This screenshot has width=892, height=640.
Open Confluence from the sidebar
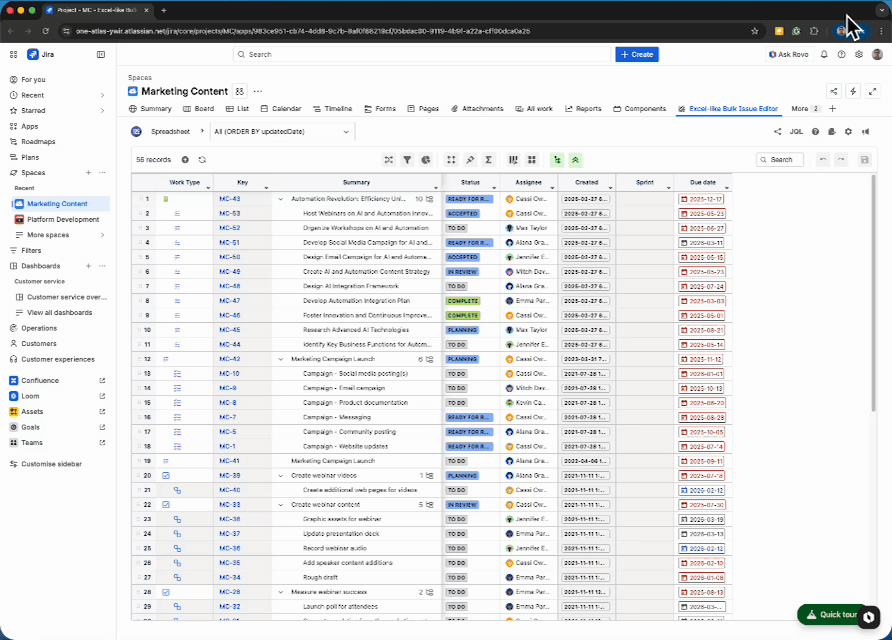pos(40,380)
